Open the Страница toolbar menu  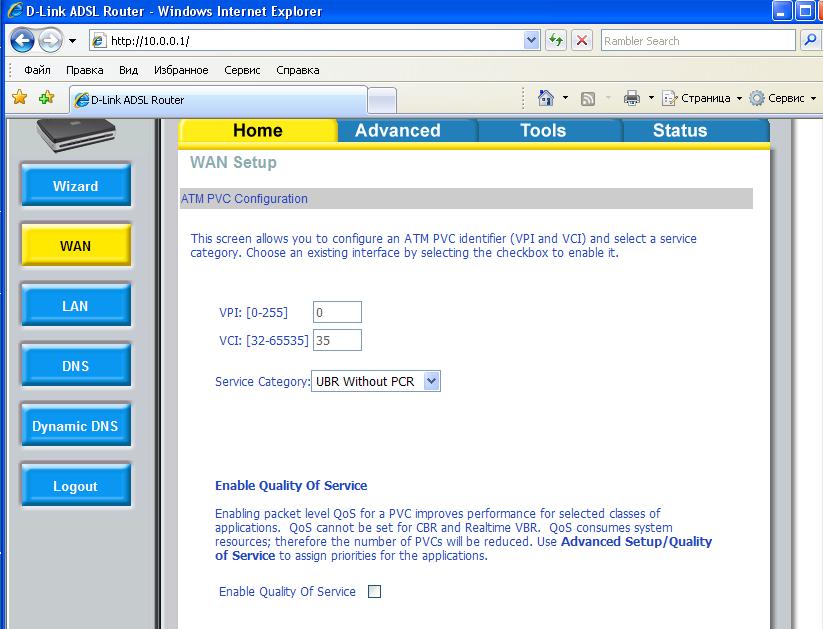click(x=702, y=98)
